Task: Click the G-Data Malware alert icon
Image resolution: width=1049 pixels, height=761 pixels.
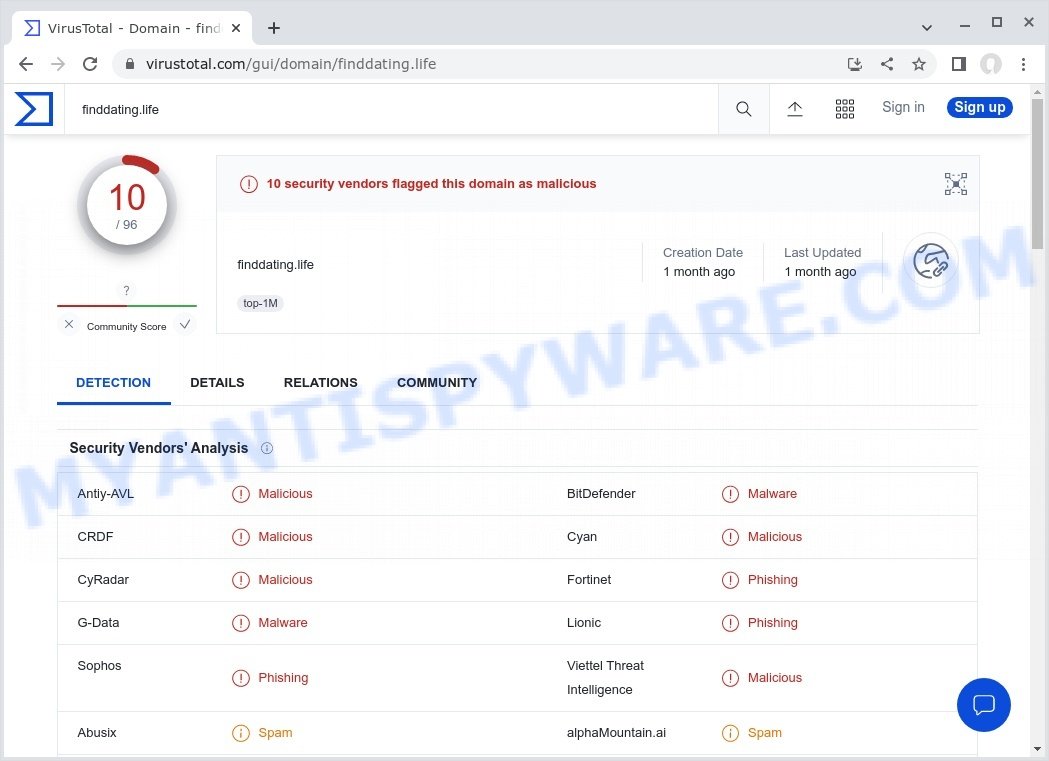Action: pos(240,623)
